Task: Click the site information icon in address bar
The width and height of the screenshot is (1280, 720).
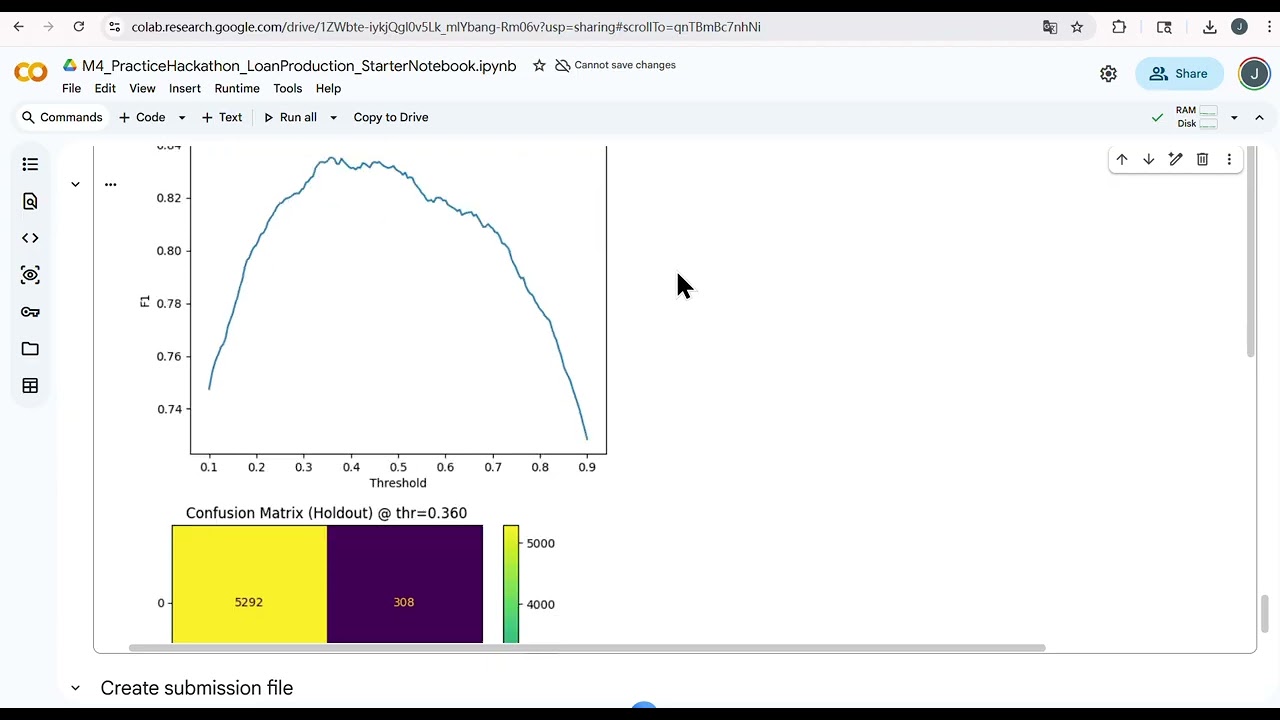Action: [114, 27]
